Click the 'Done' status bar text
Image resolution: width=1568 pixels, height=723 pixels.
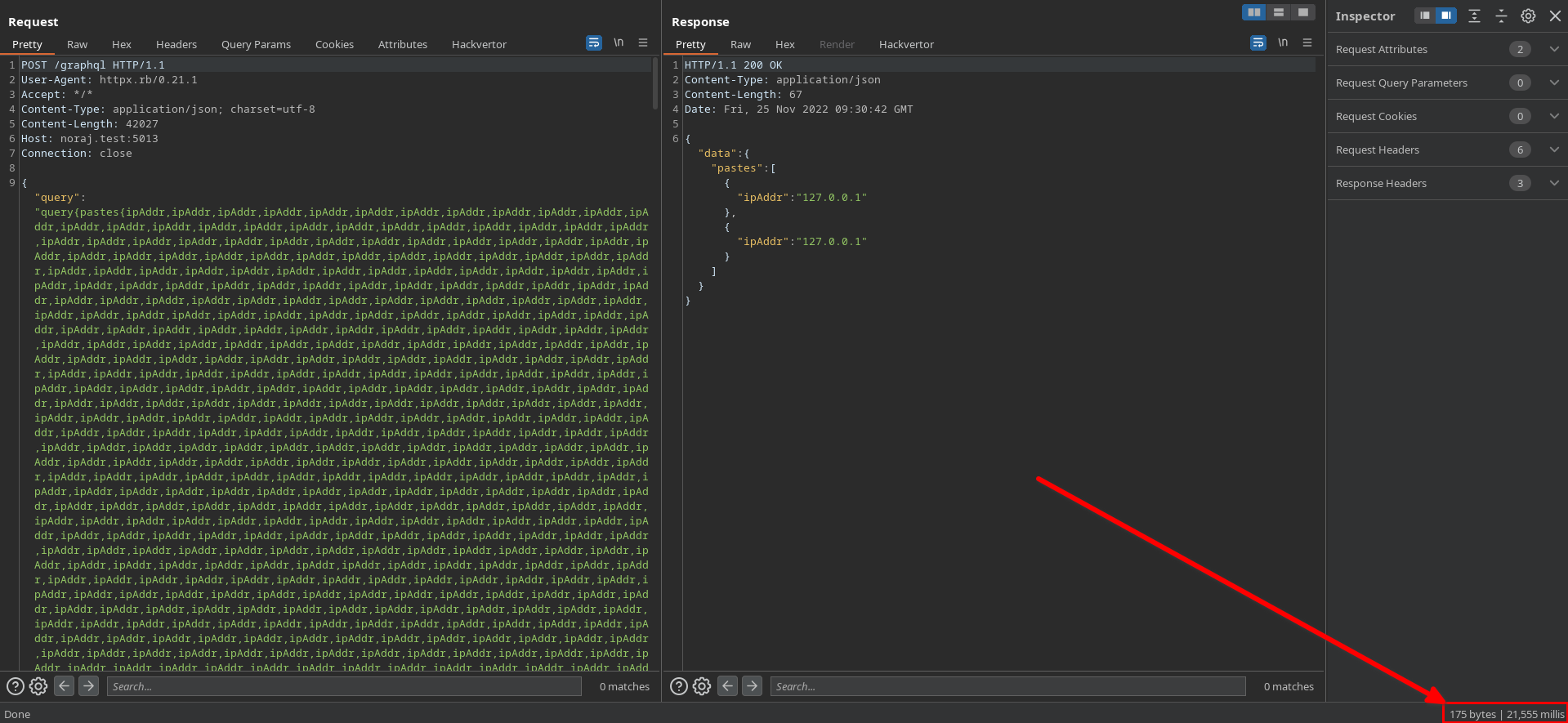(17, 714)
